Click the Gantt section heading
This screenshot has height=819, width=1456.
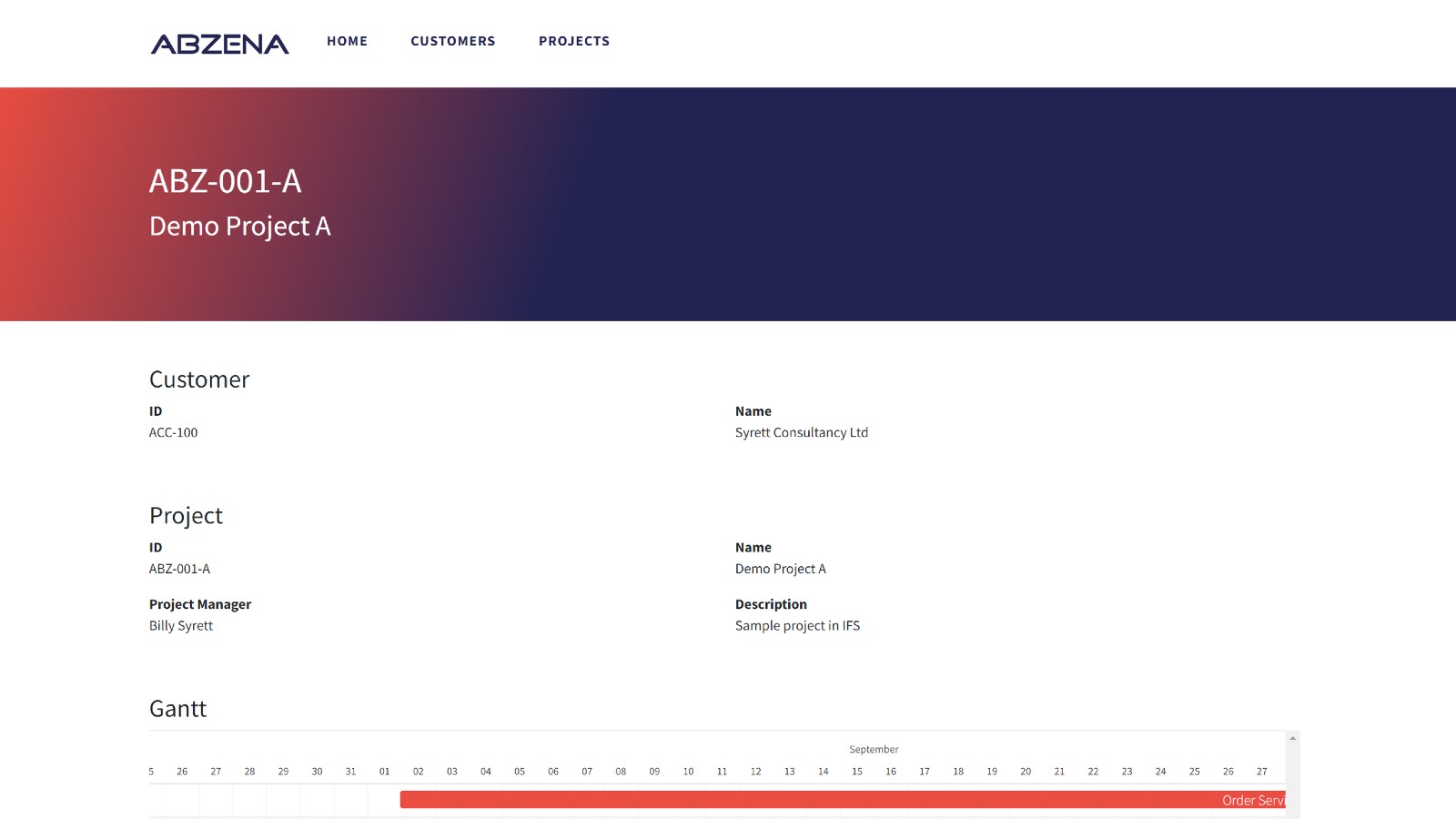pos(177,709)
